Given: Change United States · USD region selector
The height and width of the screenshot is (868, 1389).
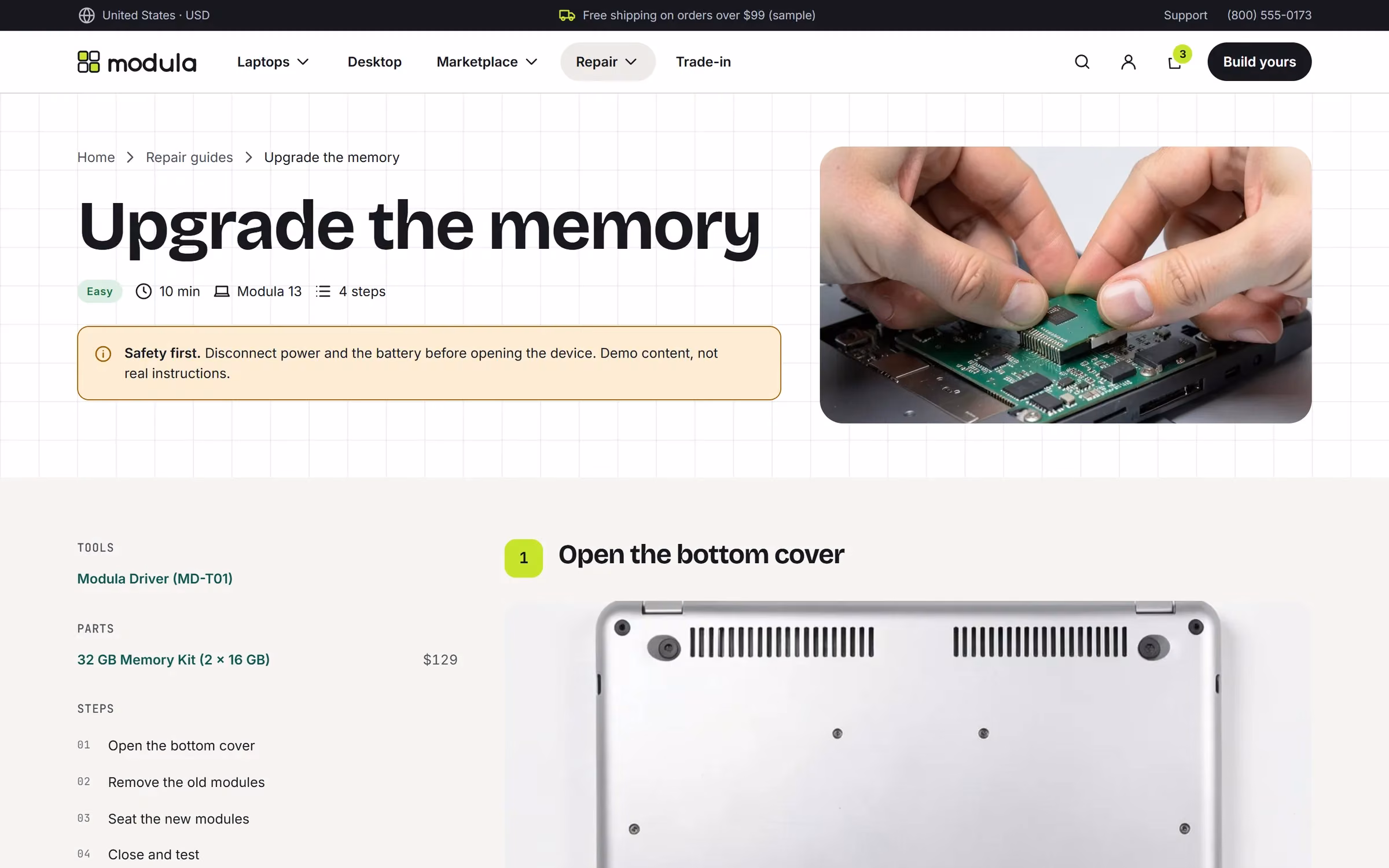Looking at the screenshot, I should point(144,15).
